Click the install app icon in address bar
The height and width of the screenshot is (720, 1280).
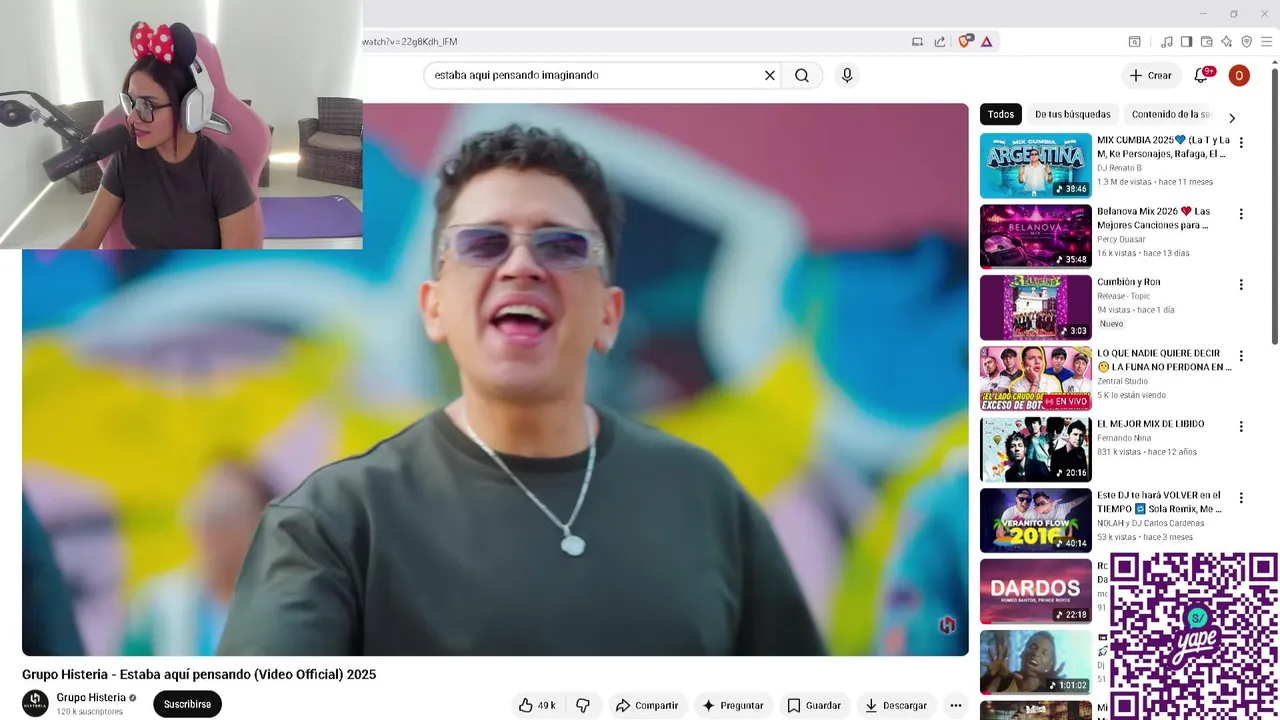pyautogui.click(x=917, y=41)
